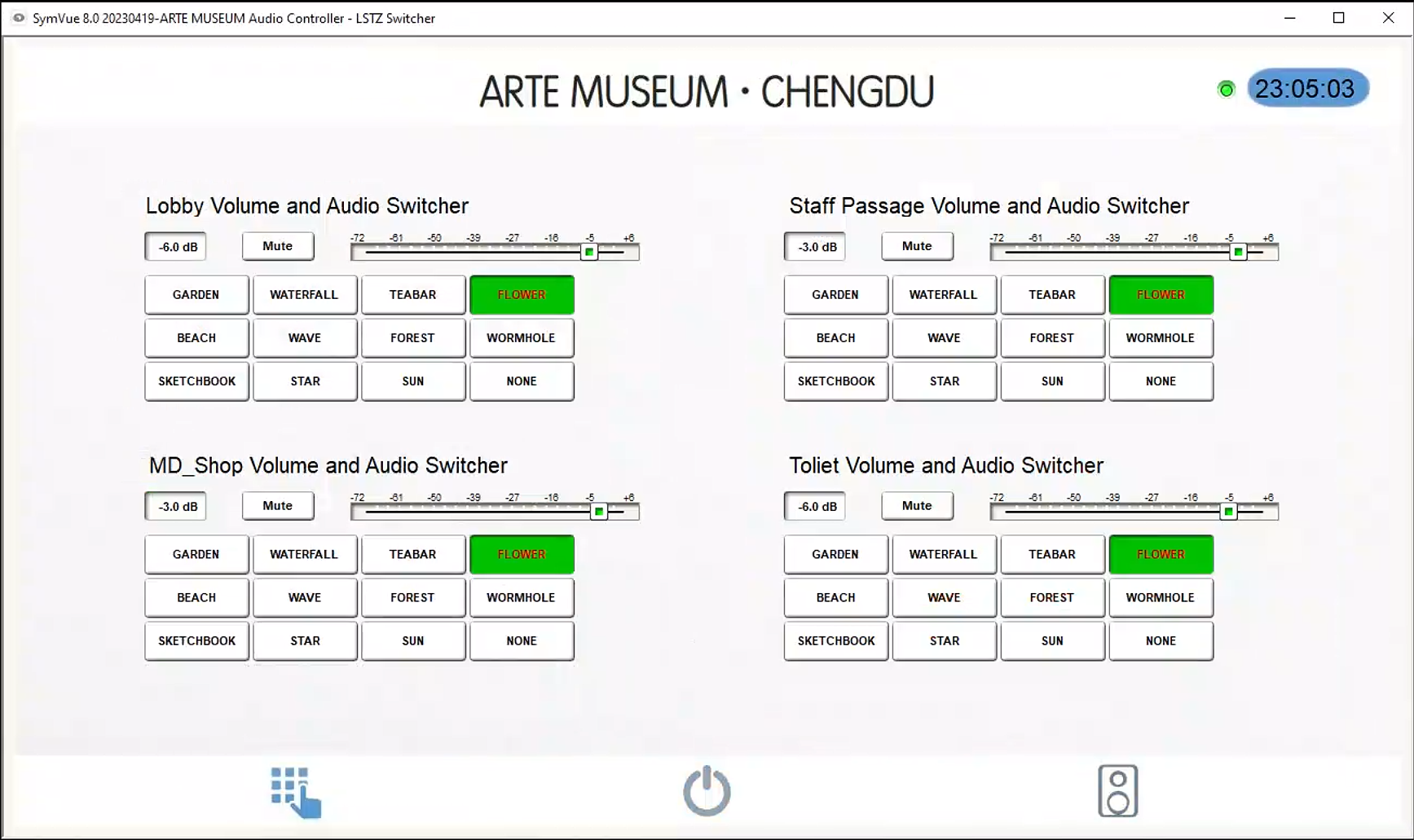Choose TEABAR for MD_Shop

click(413, 555)
